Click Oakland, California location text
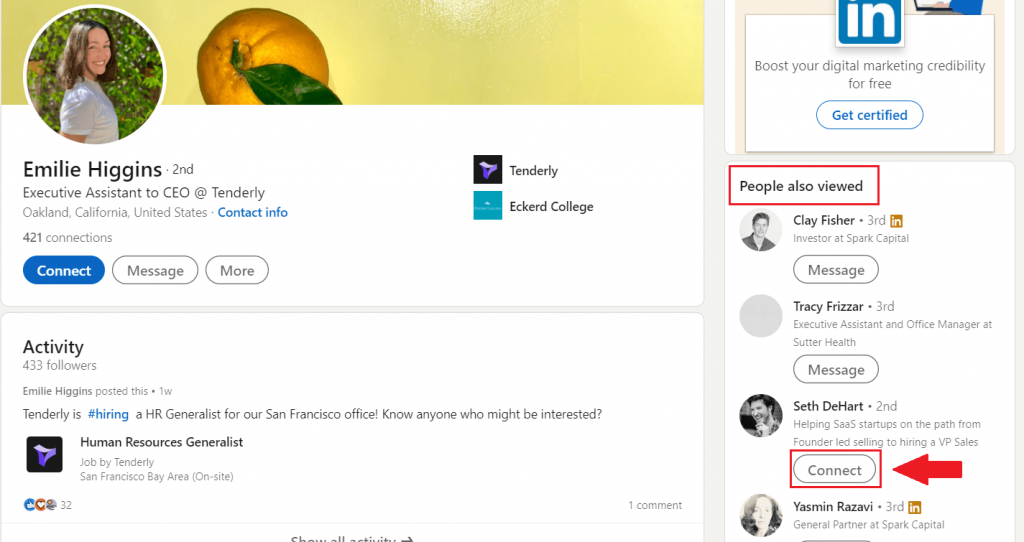Screen dimensions: 1024x542 tap(115, 212)
